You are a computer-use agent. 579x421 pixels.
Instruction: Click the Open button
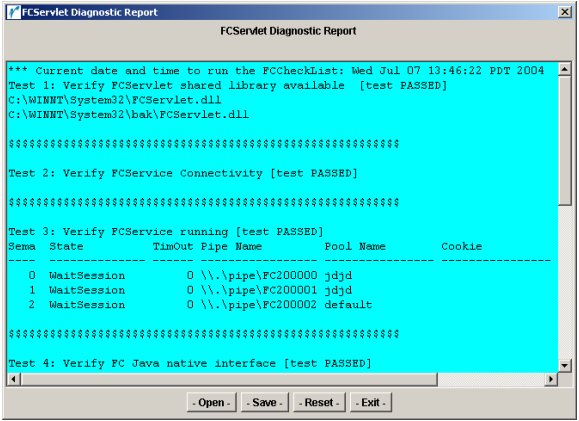click(x=212, y=402)
